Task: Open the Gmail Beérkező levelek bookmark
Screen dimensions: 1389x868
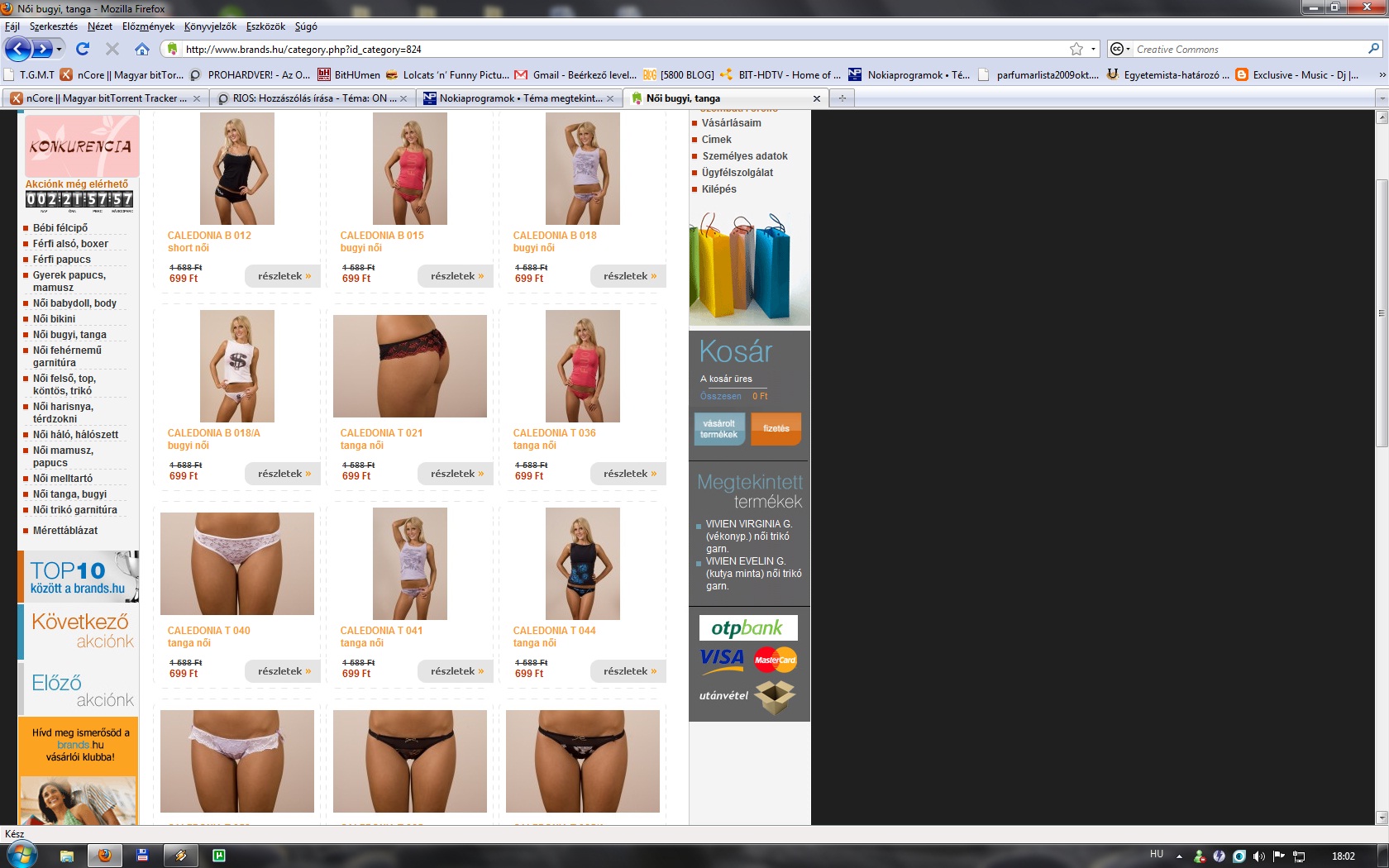Action: click(x=575, y=74)
